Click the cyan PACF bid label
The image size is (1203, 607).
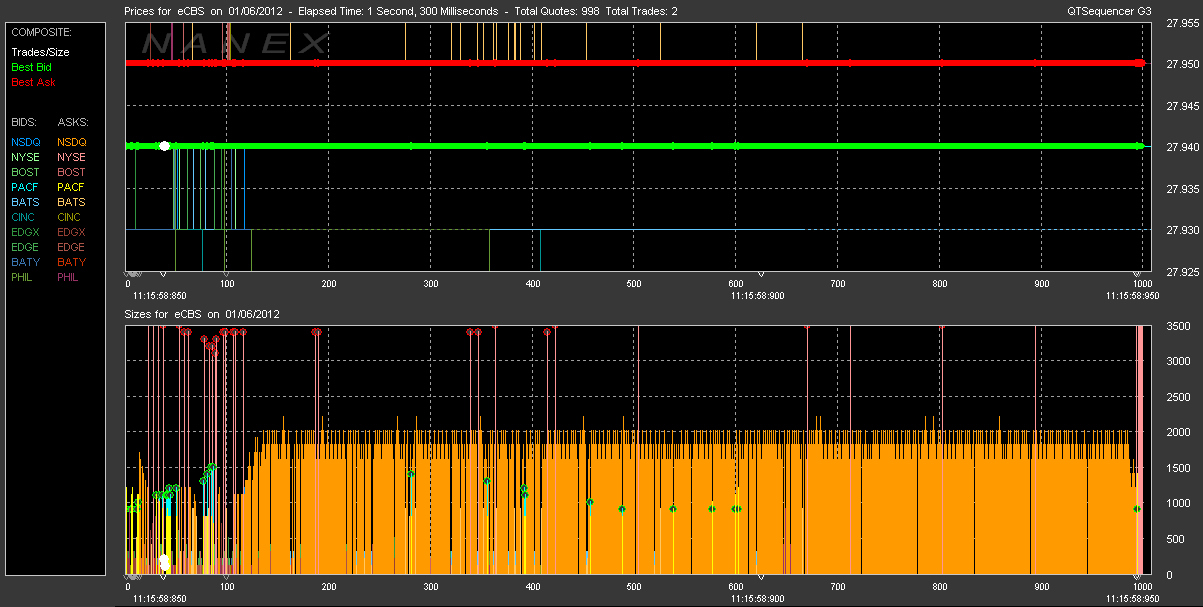coord(25,187)
